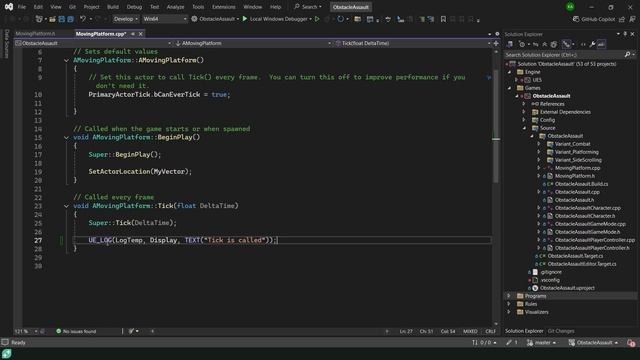Click the Undo arrow icon
The image size is (640, 360).
tap(83, 19)
